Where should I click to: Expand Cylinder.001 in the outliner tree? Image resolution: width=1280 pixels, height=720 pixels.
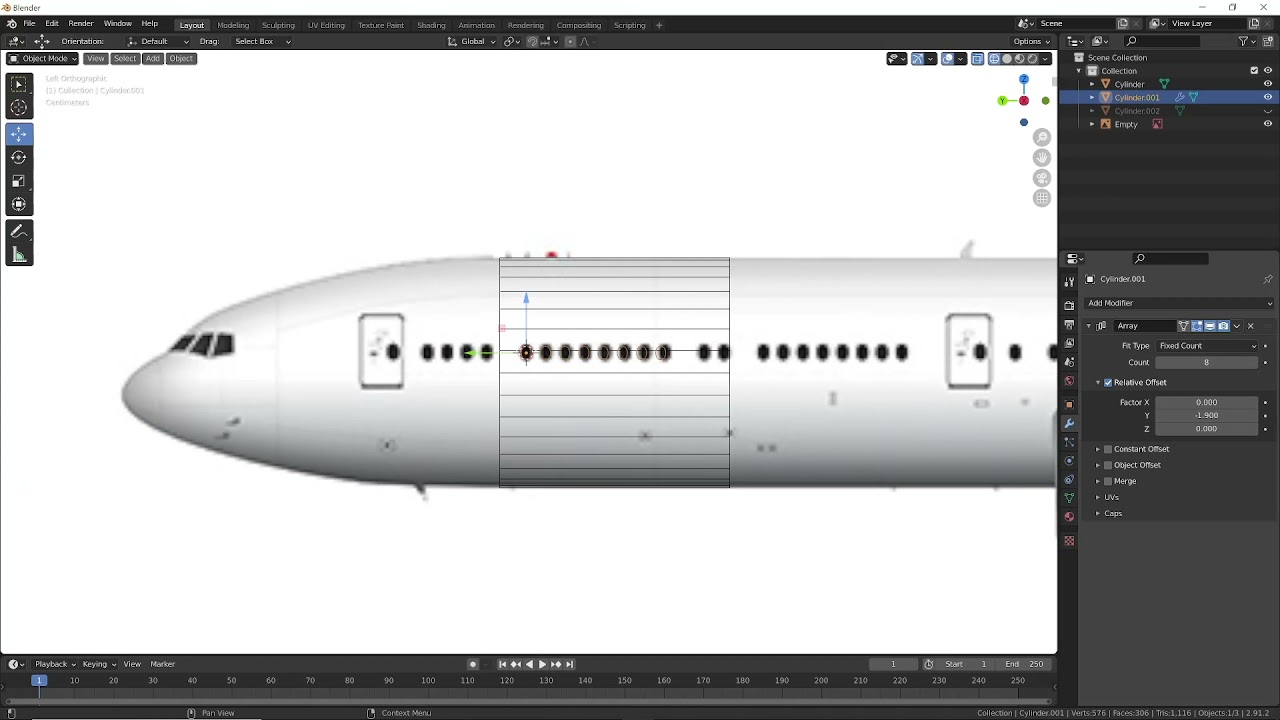[1092, 98]
